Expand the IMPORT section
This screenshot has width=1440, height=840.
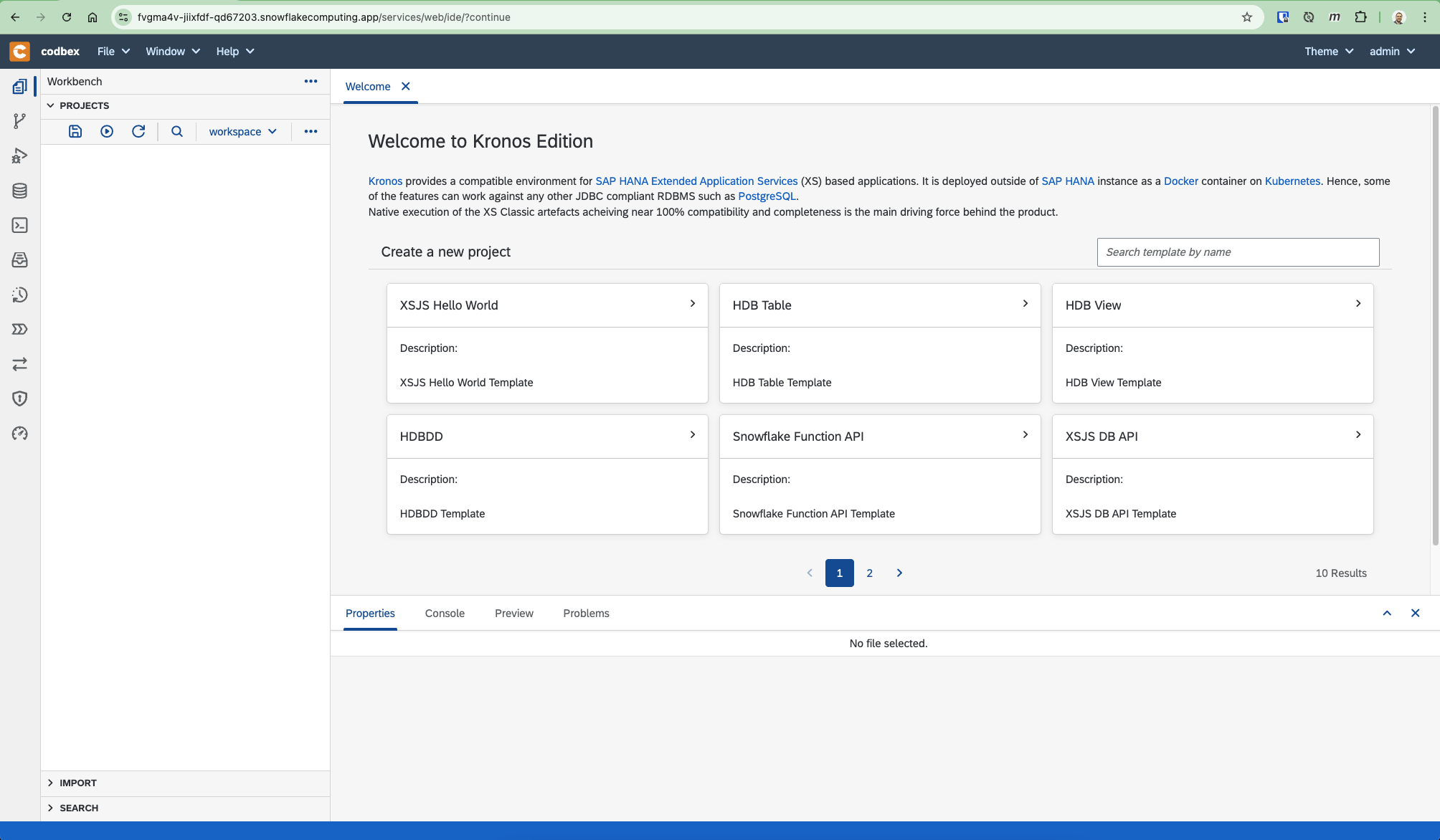[50, 783]
